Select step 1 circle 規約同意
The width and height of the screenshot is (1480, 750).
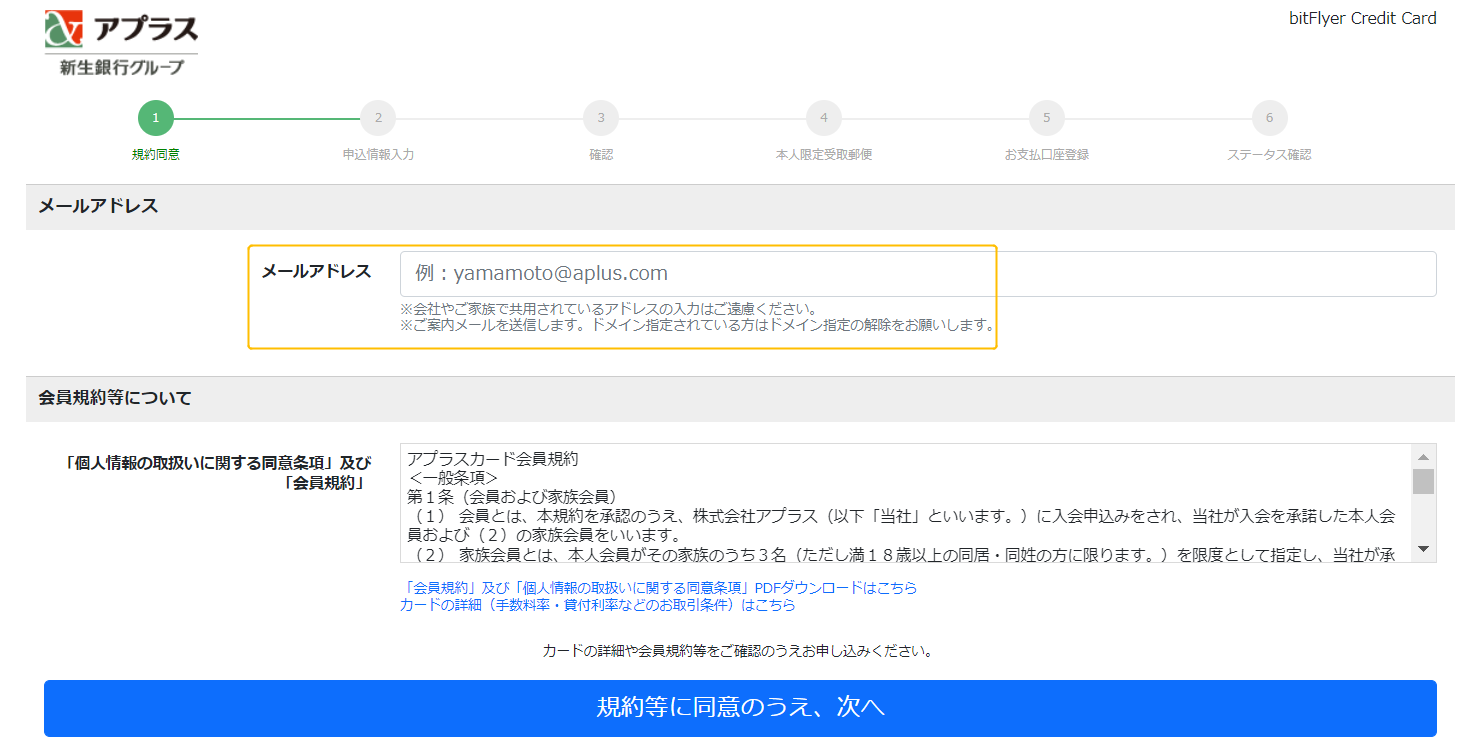click(156, 119)
